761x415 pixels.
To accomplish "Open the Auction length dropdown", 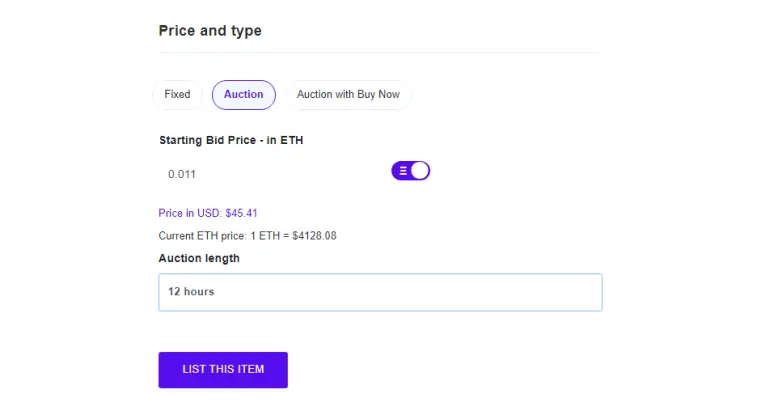I will point(380,292).
